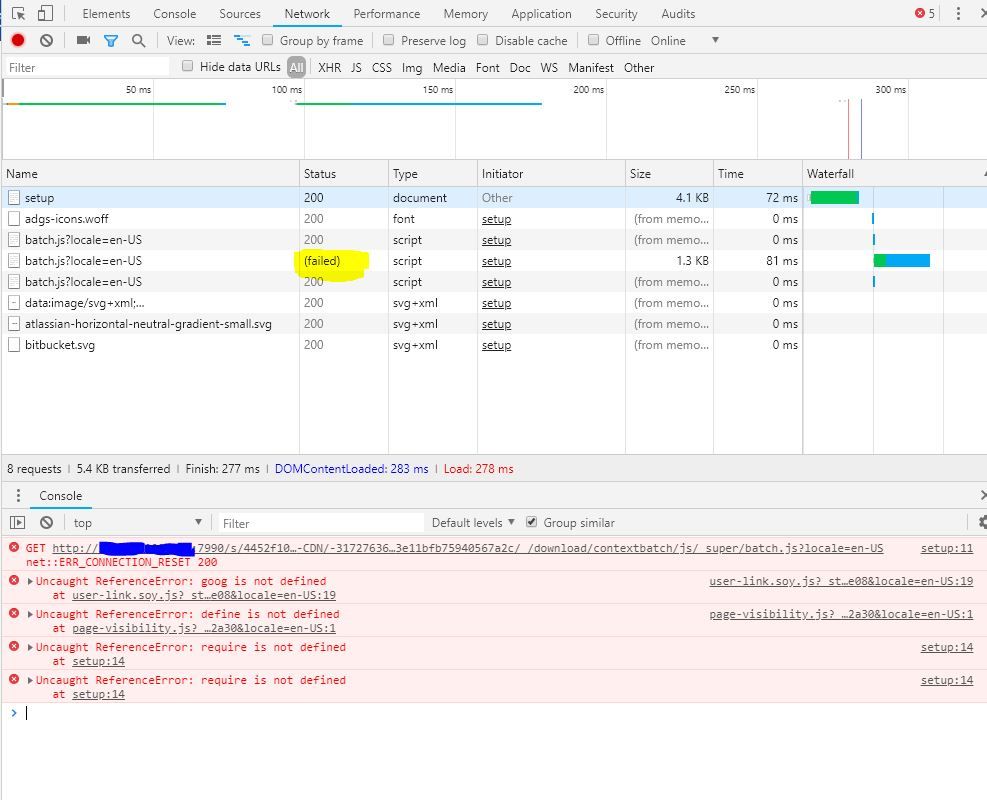The image size is (987, 800).
Task: Focus the console Filter input field
Action: point(320,522)
